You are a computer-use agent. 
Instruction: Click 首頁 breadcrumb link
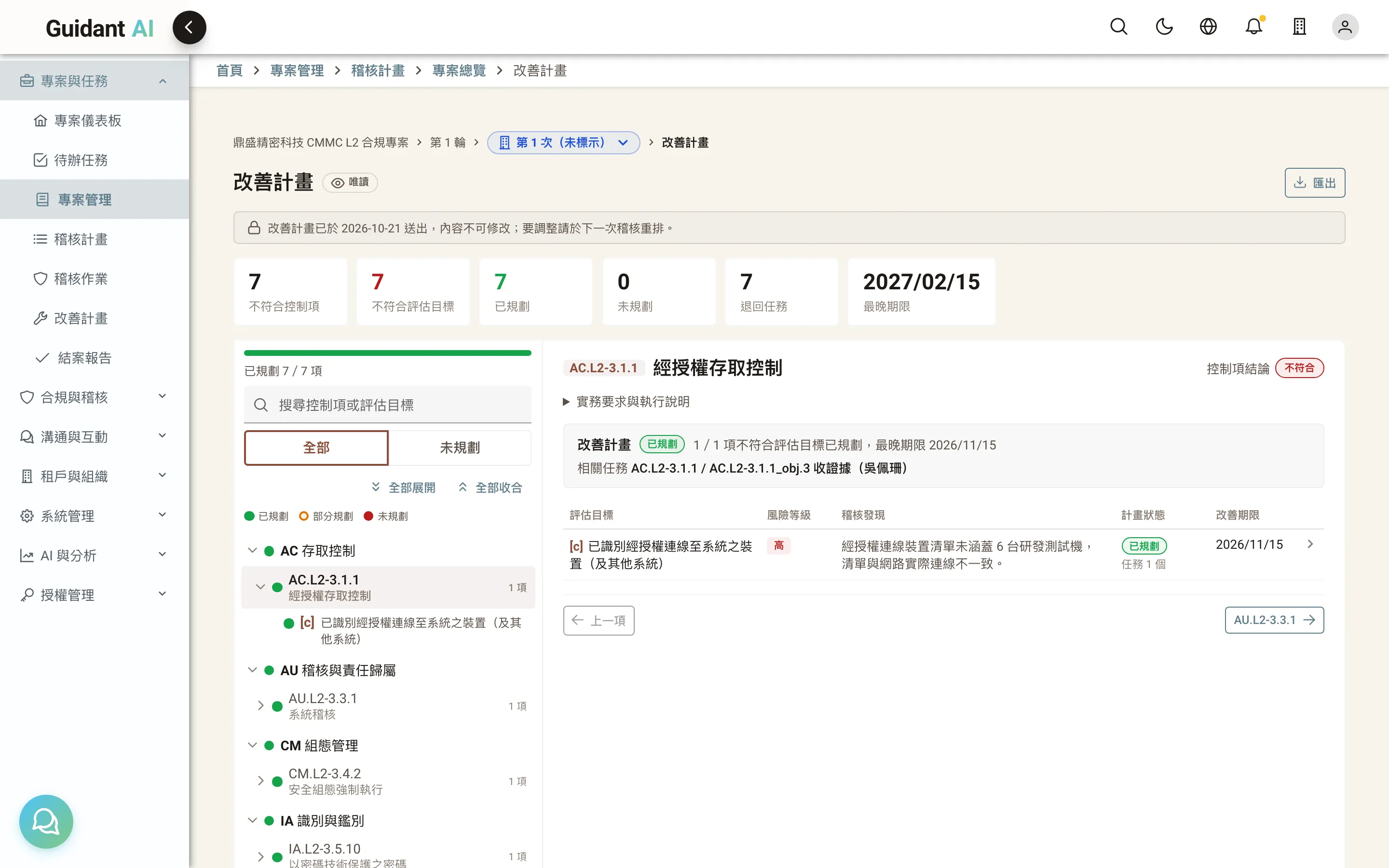pyautogui.click(x=229, y=70)
